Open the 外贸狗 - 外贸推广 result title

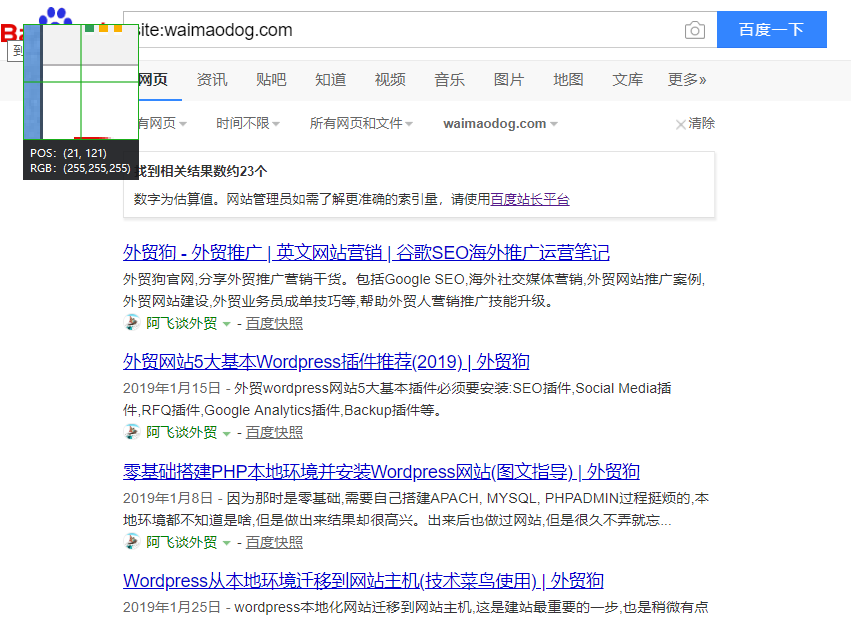pyautogui.click(x=366, y=252)
